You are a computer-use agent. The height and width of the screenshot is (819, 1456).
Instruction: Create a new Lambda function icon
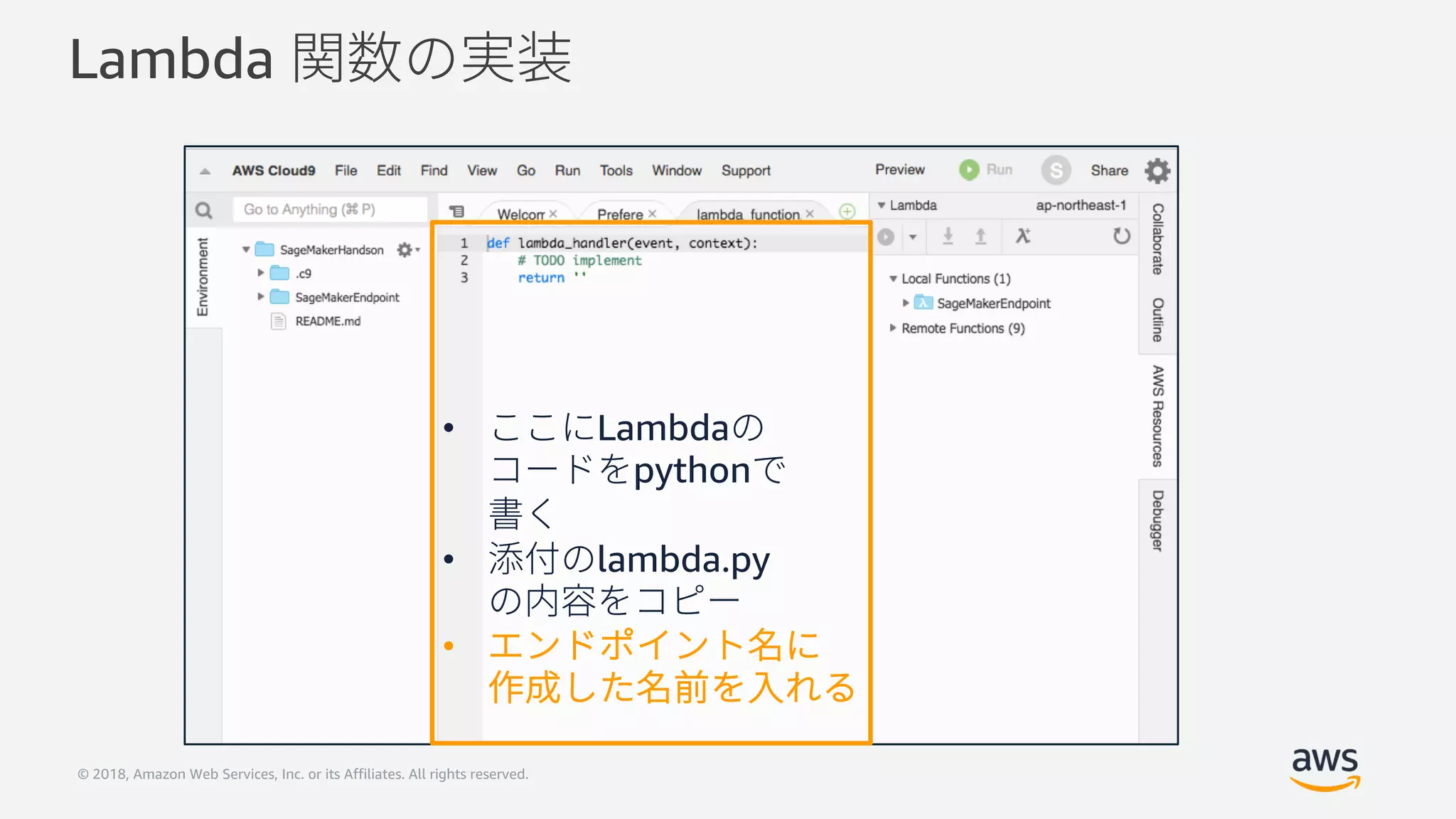tap(1023, 236)
